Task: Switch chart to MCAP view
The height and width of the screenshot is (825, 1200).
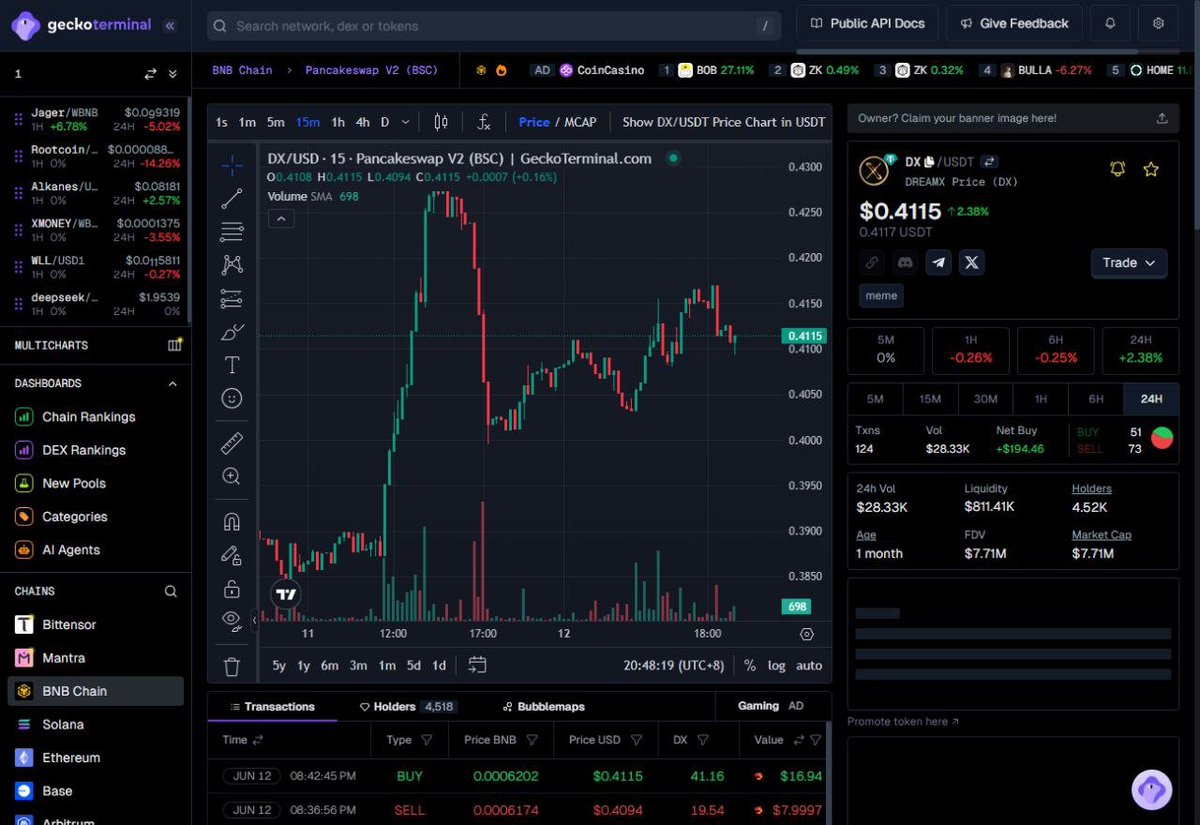Action: [580, 122]
